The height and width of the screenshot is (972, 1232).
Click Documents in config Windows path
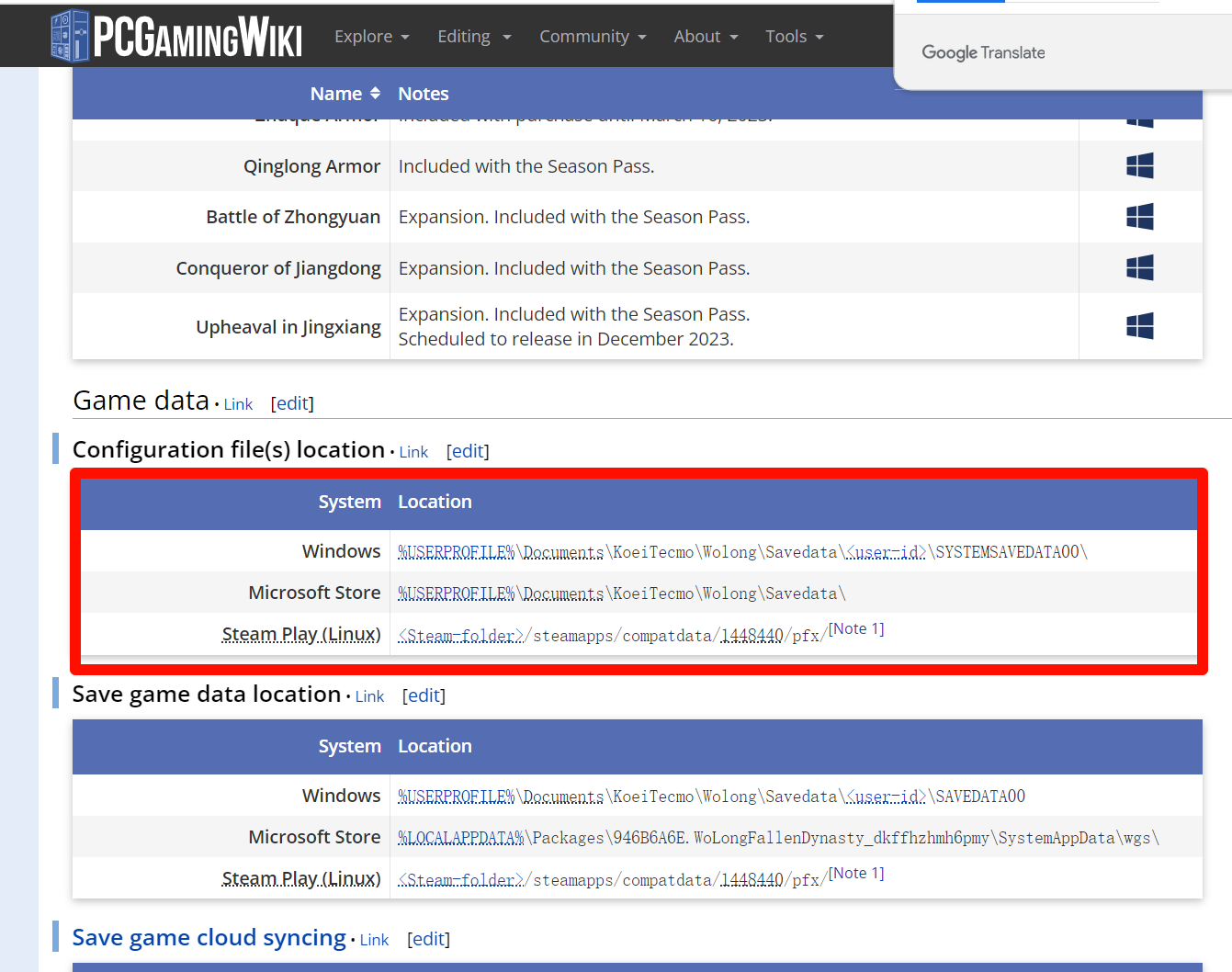563,552
